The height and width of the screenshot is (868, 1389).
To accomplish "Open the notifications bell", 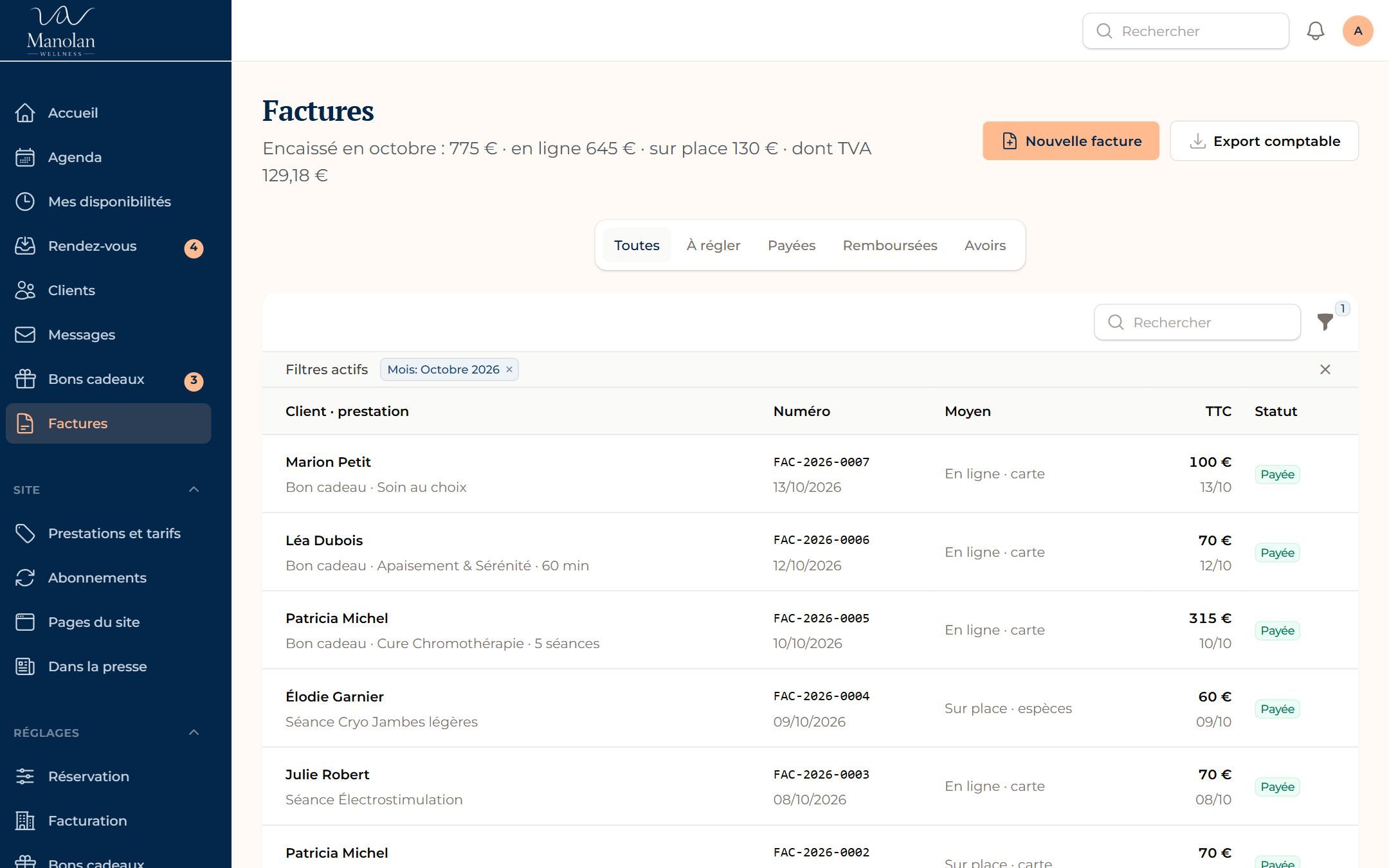I will pyautogui.click(x=1315, y=31).
